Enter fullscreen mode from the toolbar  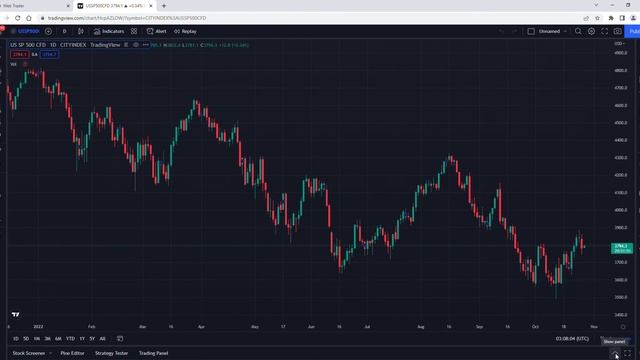(x=604, y=31)
